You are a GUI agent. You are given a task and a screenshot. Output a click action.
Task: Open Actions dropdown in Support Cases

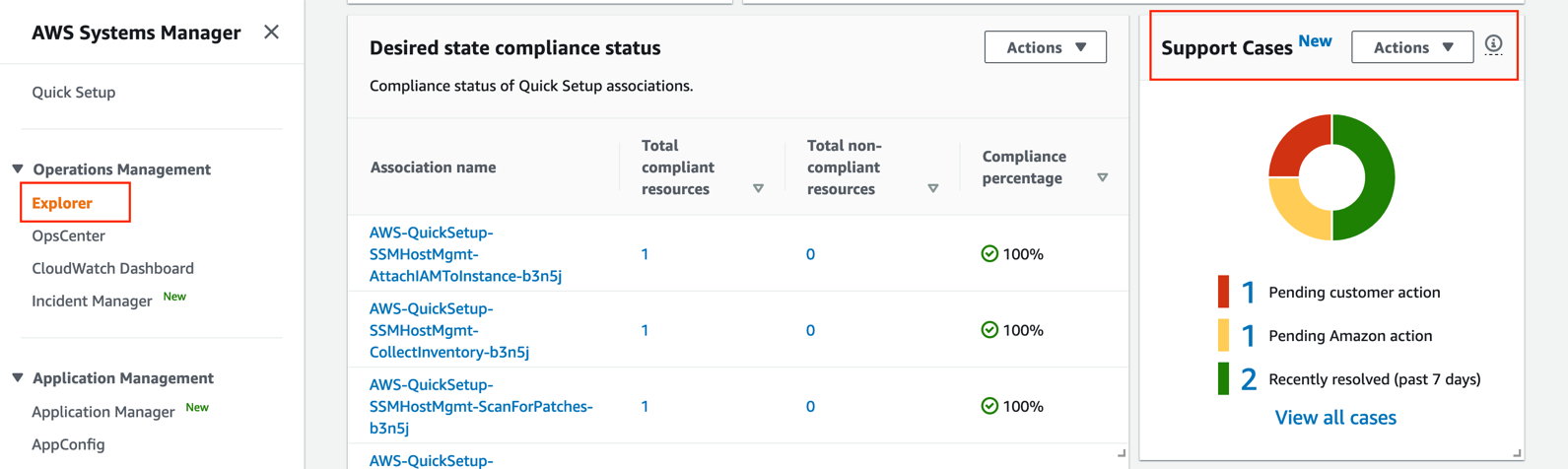(x=1411, y=47)
